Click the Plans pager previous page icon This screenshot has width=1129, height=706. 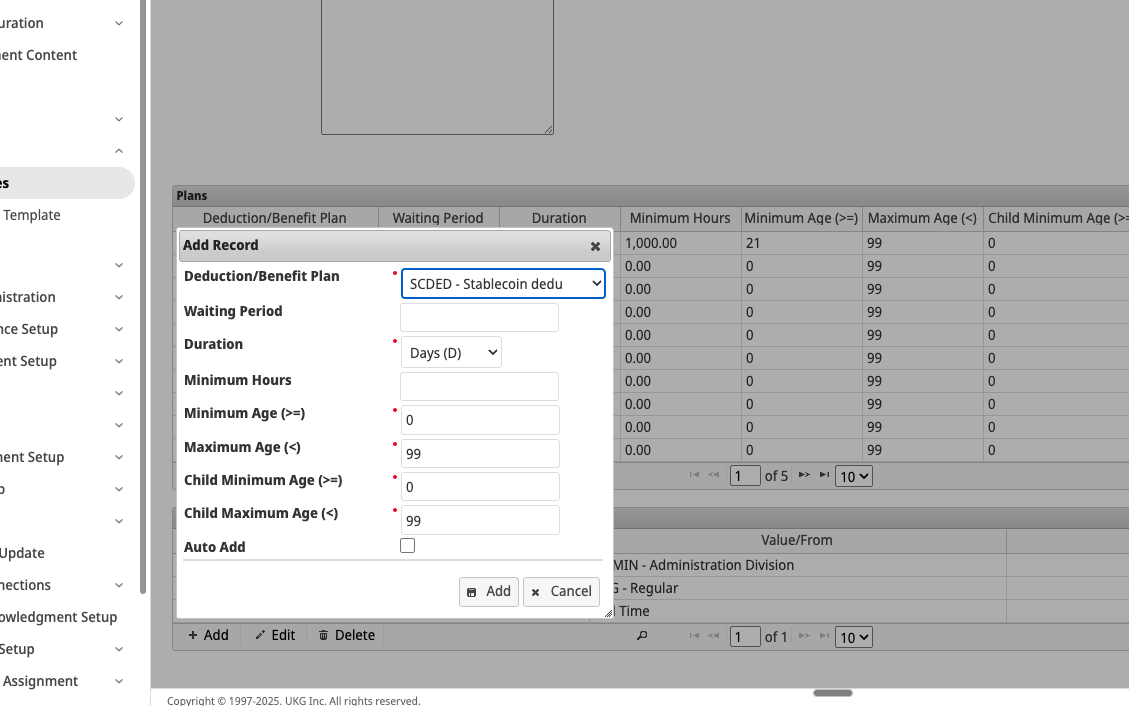click(714, 475)
